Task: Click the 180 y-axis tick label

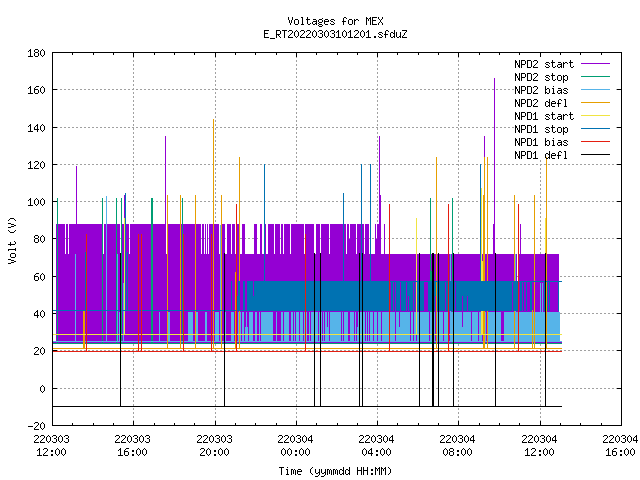Action: 36,53
